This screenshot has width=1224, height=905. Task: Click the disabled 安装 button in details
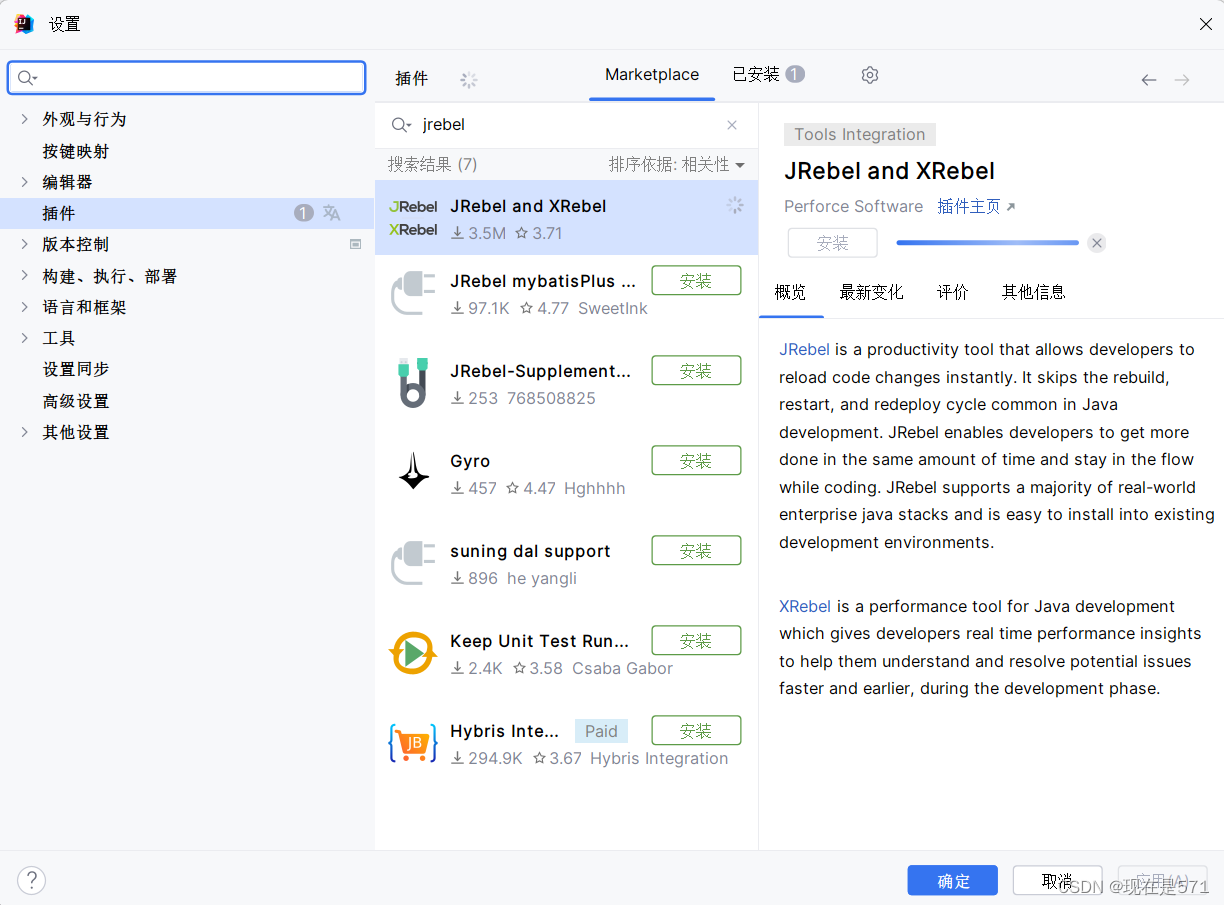[x=832, y=243]
